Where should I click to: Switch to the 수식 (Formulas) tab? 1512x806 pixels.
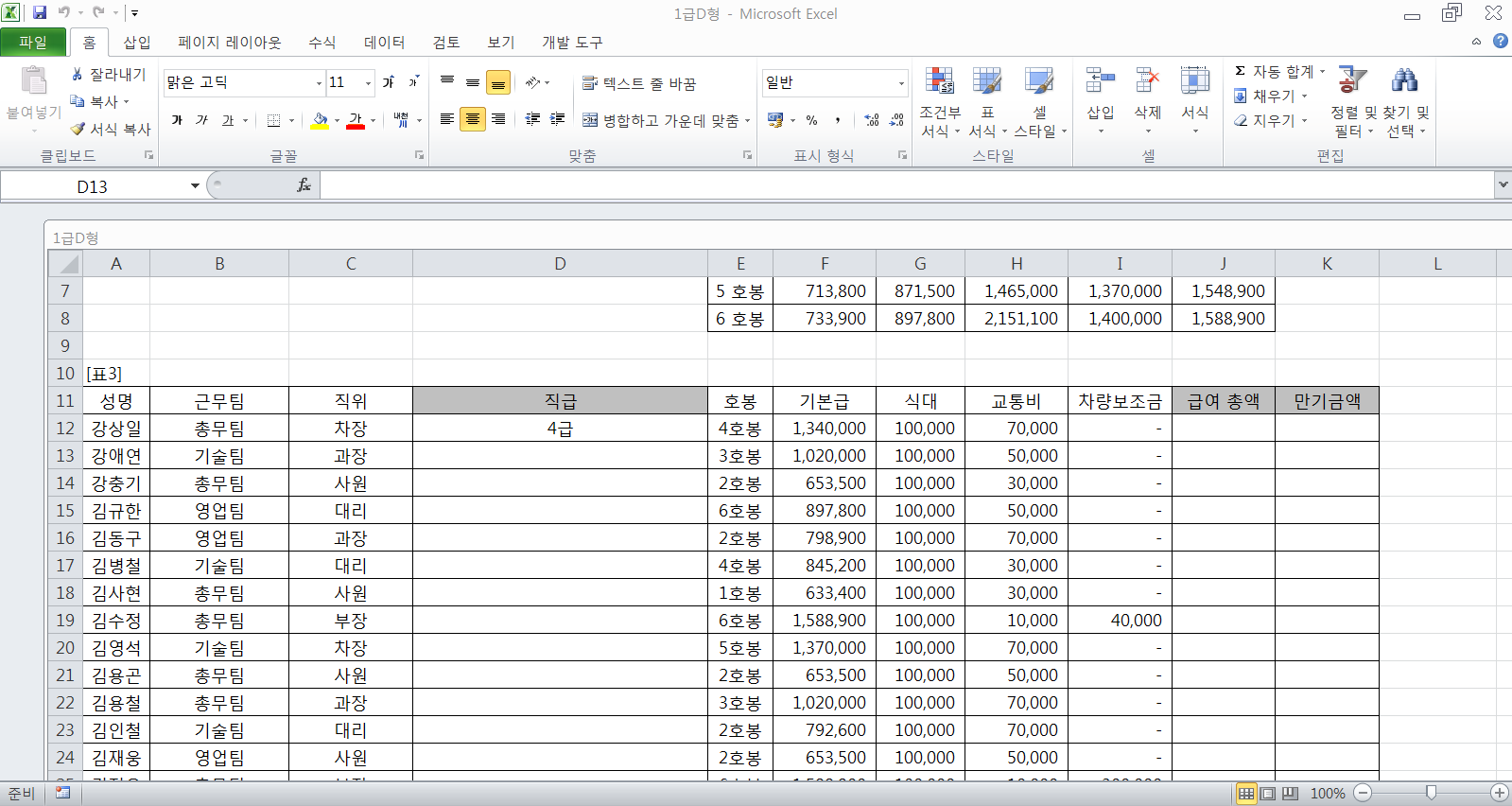pos(322,43)
